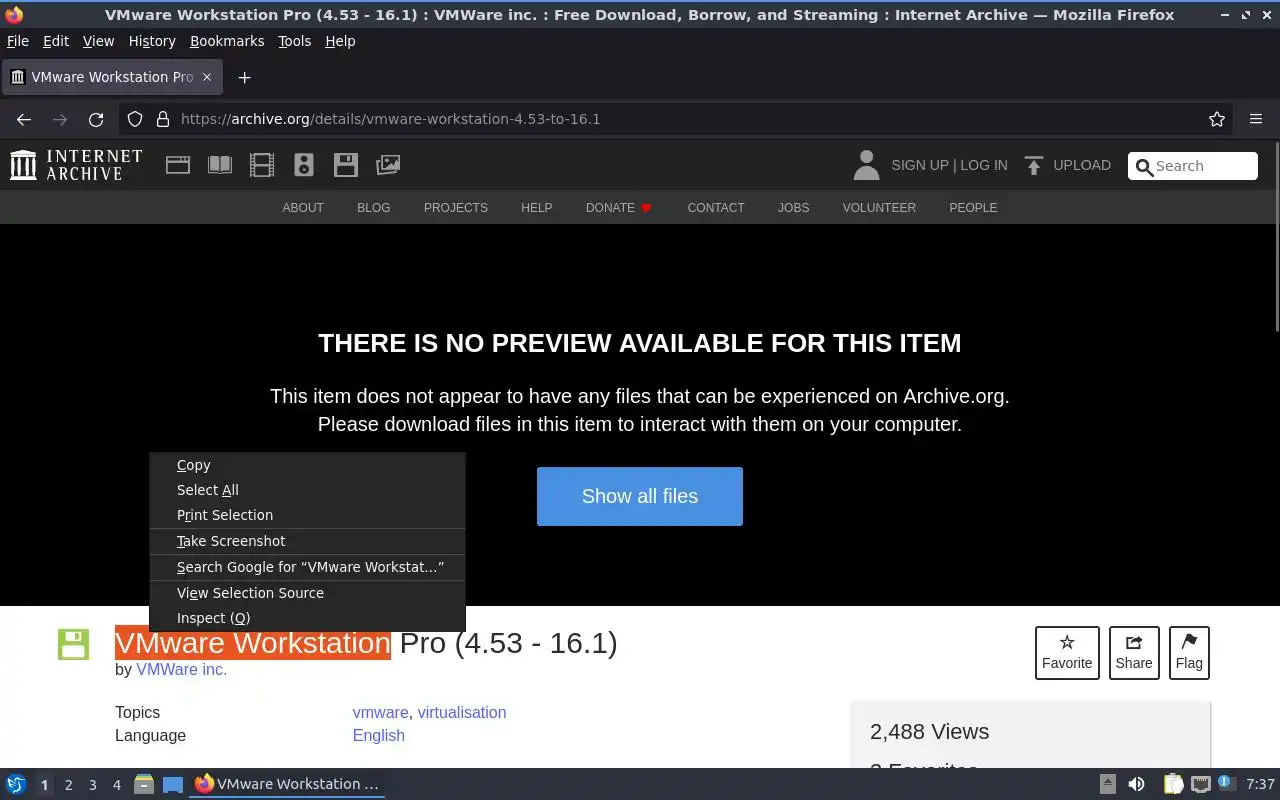
Task: Open the Firefox hamburger application menu
Action: point(1256,119)
